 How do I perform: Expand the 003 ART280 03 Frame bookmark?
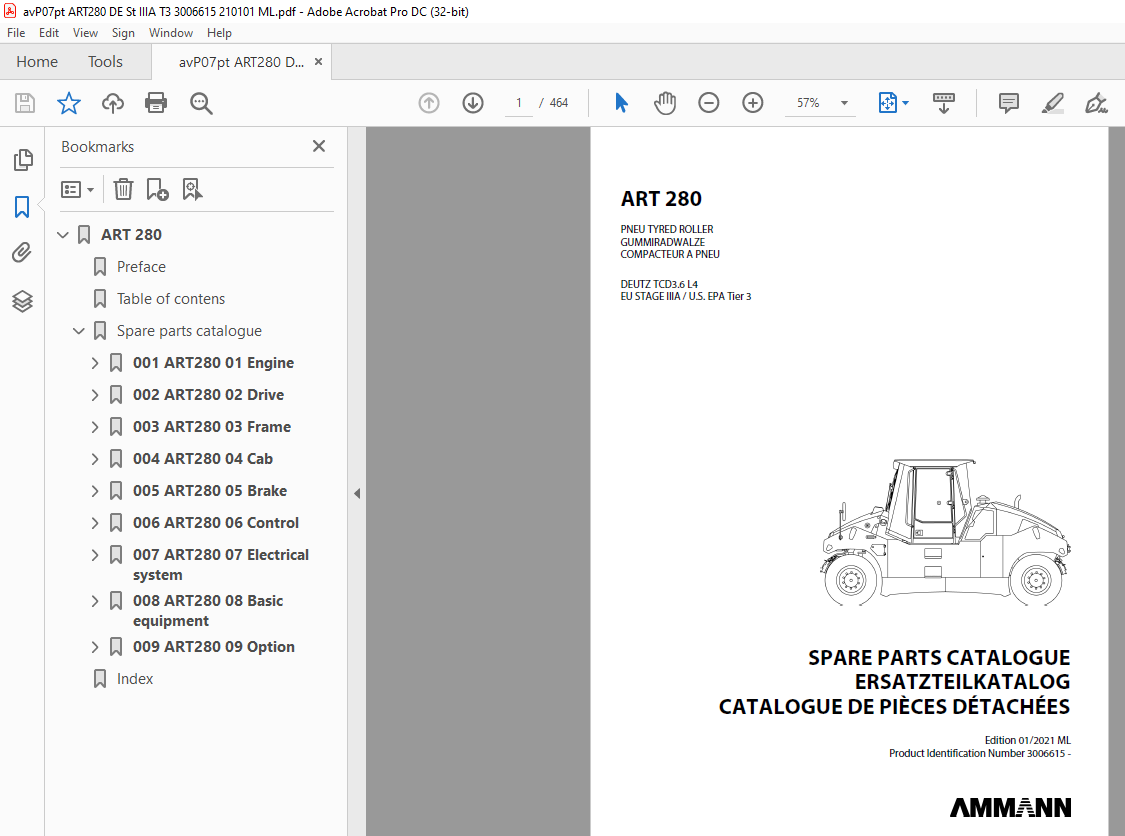(x=95, y=427)
